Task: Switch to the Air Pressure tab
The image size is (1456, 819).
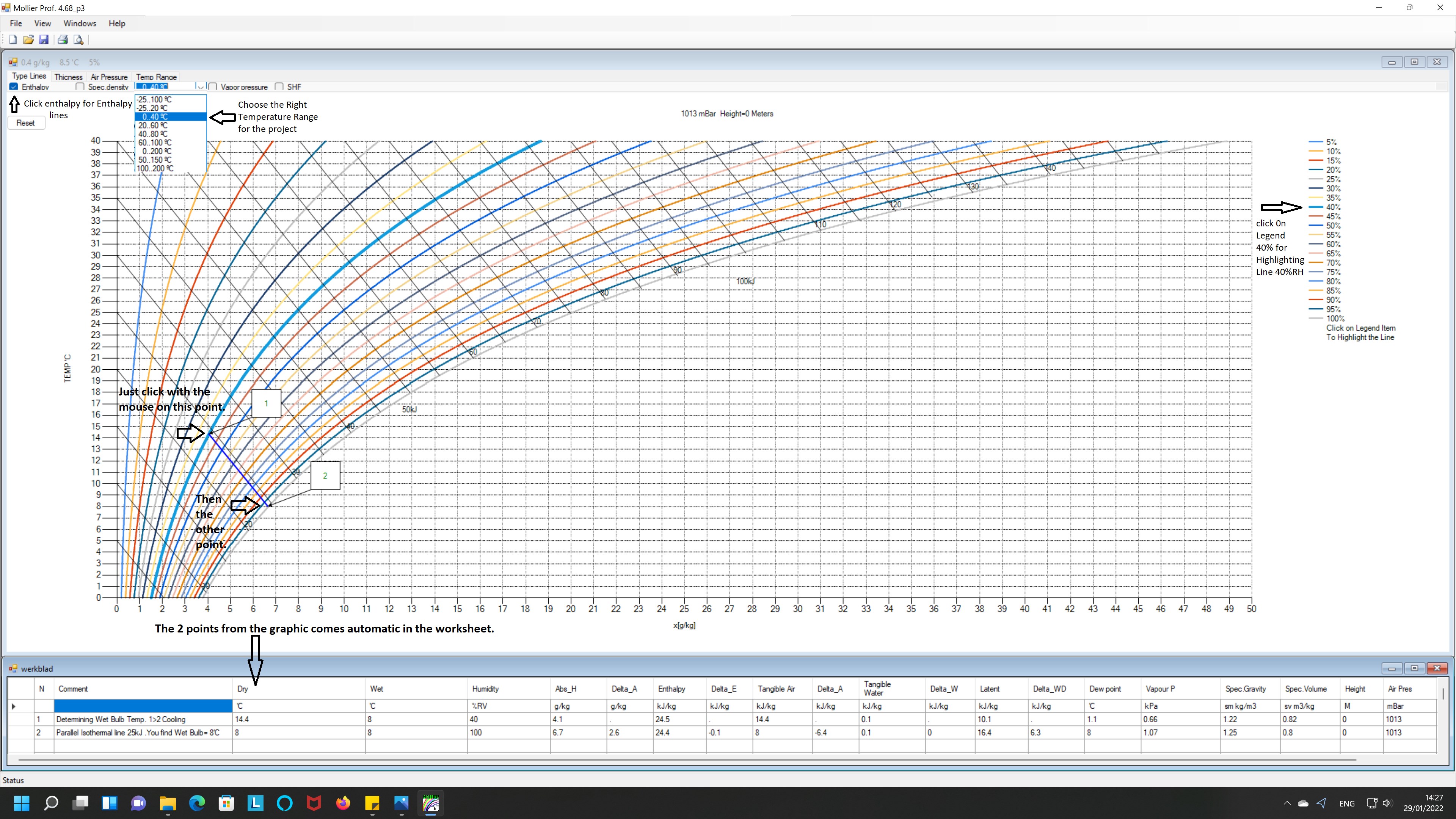Action: click(109, 77)
